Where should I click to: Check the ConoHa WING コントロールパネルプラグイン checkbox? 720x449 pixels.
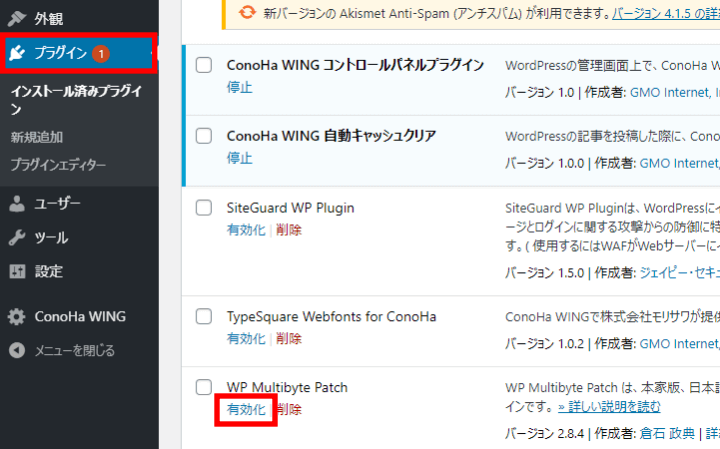tap(203, 65)
